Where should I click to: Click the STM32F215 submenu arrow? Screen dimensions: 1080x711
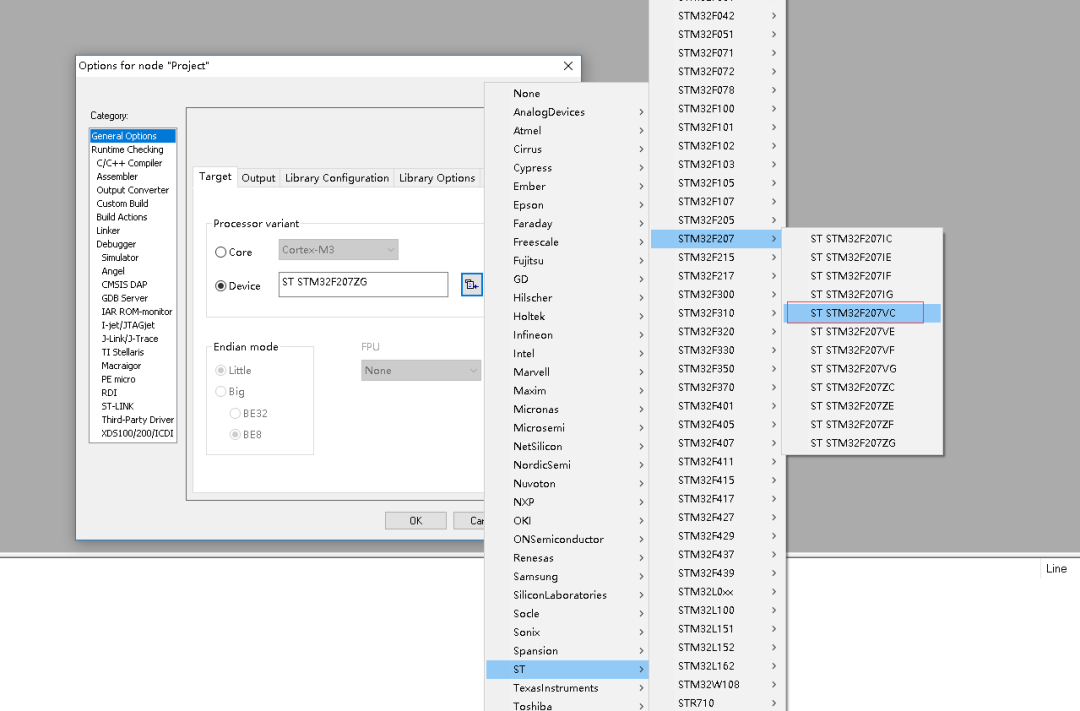coord(774,258)
